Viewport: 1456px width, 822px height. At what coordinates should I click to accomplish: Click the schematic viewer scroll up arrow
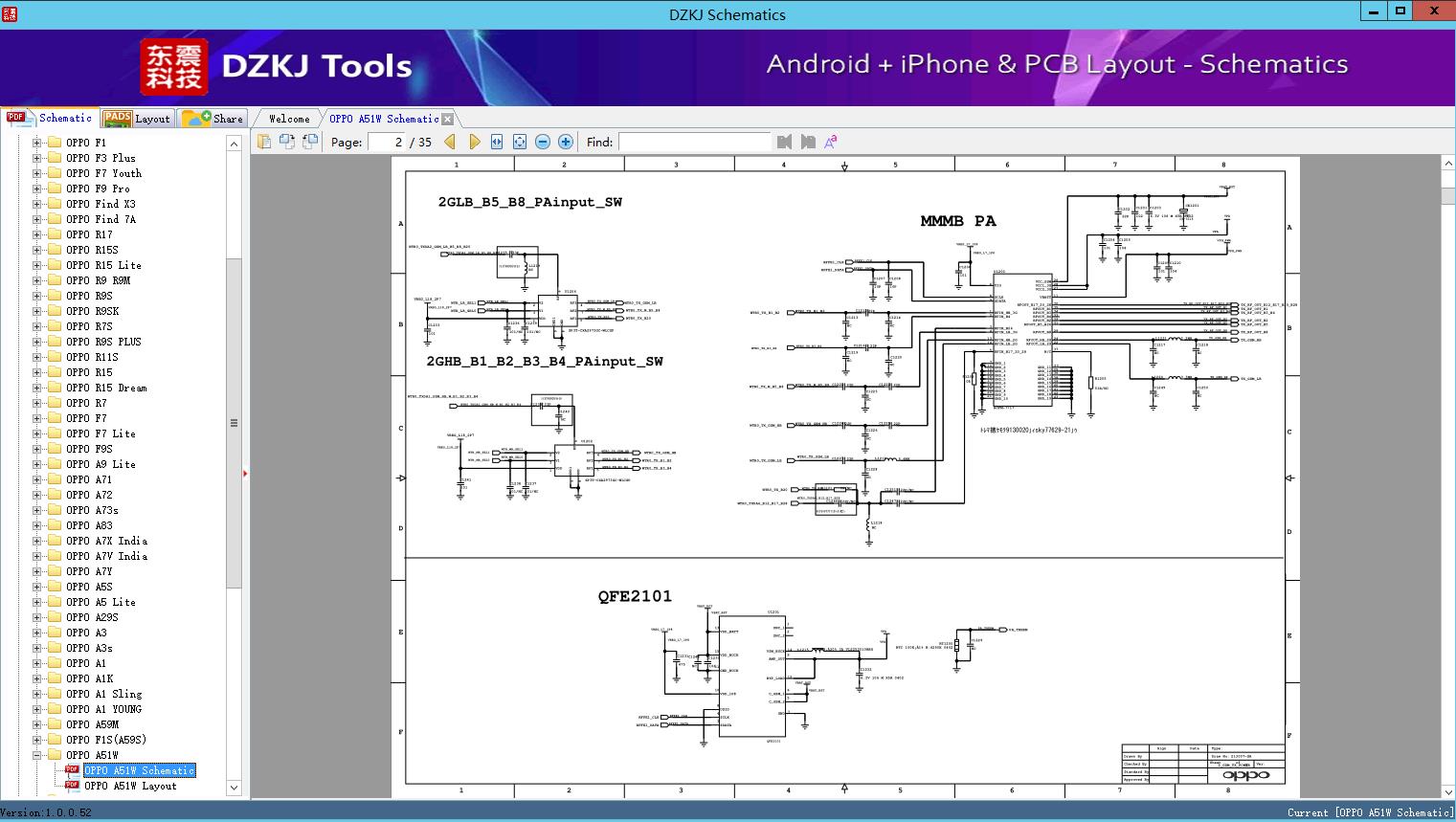(1448, 165)
